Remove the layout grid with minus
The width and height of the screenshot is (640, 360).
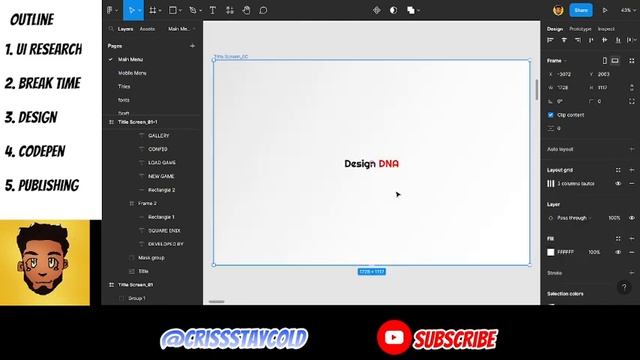[x=632, y=184]
